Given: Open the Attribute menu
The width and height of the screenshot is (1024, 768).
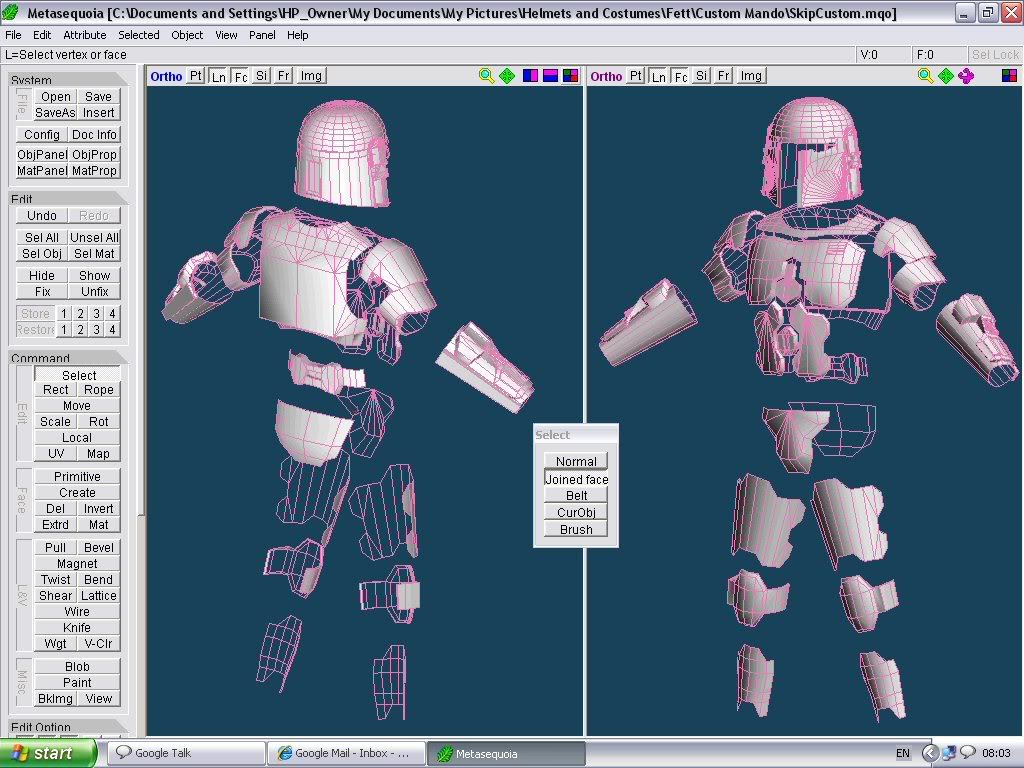Looking at the screenshot, I should coord(85,35).
